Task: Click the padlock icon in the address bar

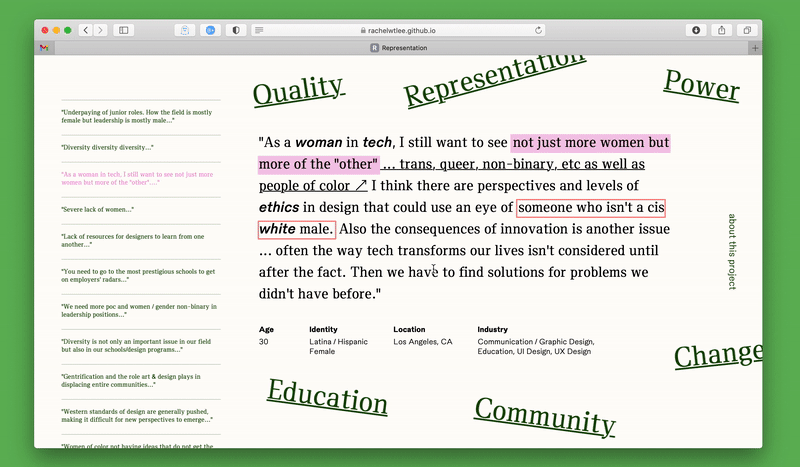Action: (x=363, y=30)
